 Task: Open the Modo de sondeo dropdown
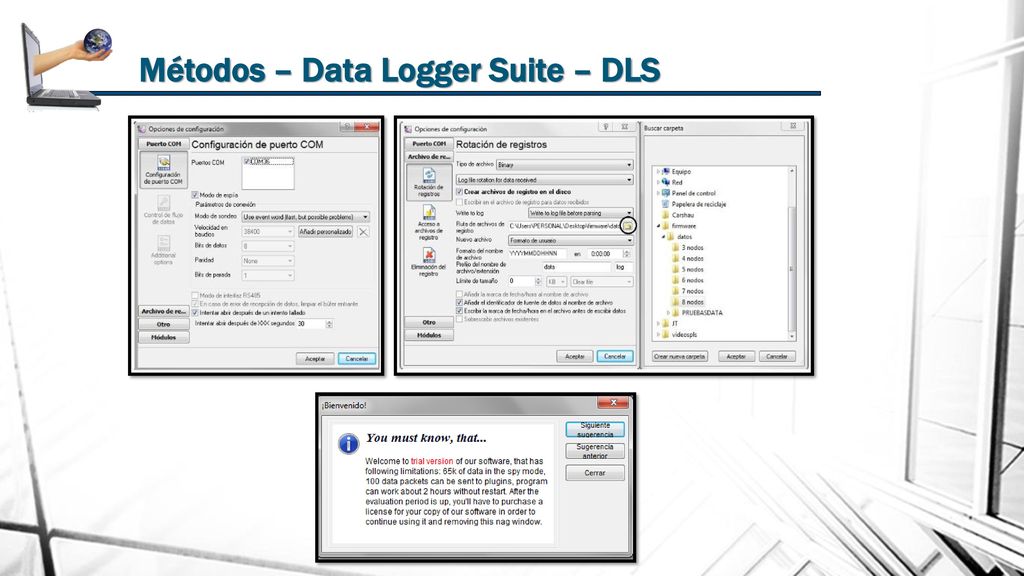click(306, 217)
